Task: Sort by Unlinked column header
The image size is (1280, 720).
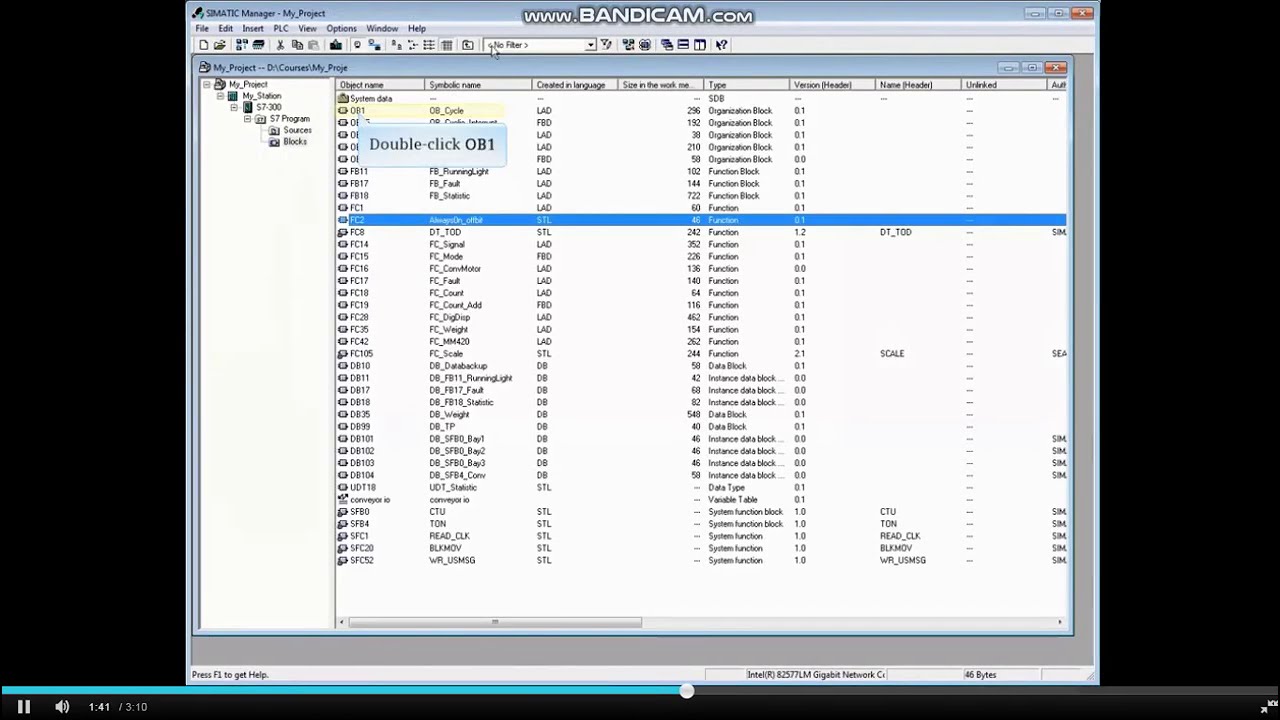Action: [1004, 85]
